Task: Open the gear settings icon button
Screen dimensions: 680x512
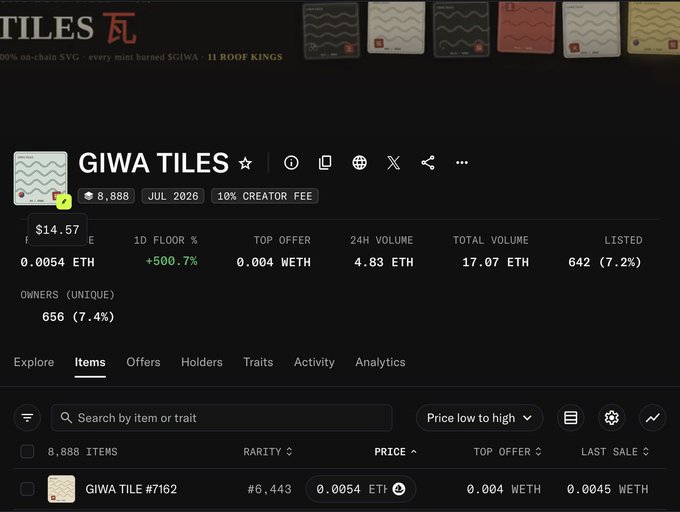Action: pyautogui.click(x=611, y=418)
